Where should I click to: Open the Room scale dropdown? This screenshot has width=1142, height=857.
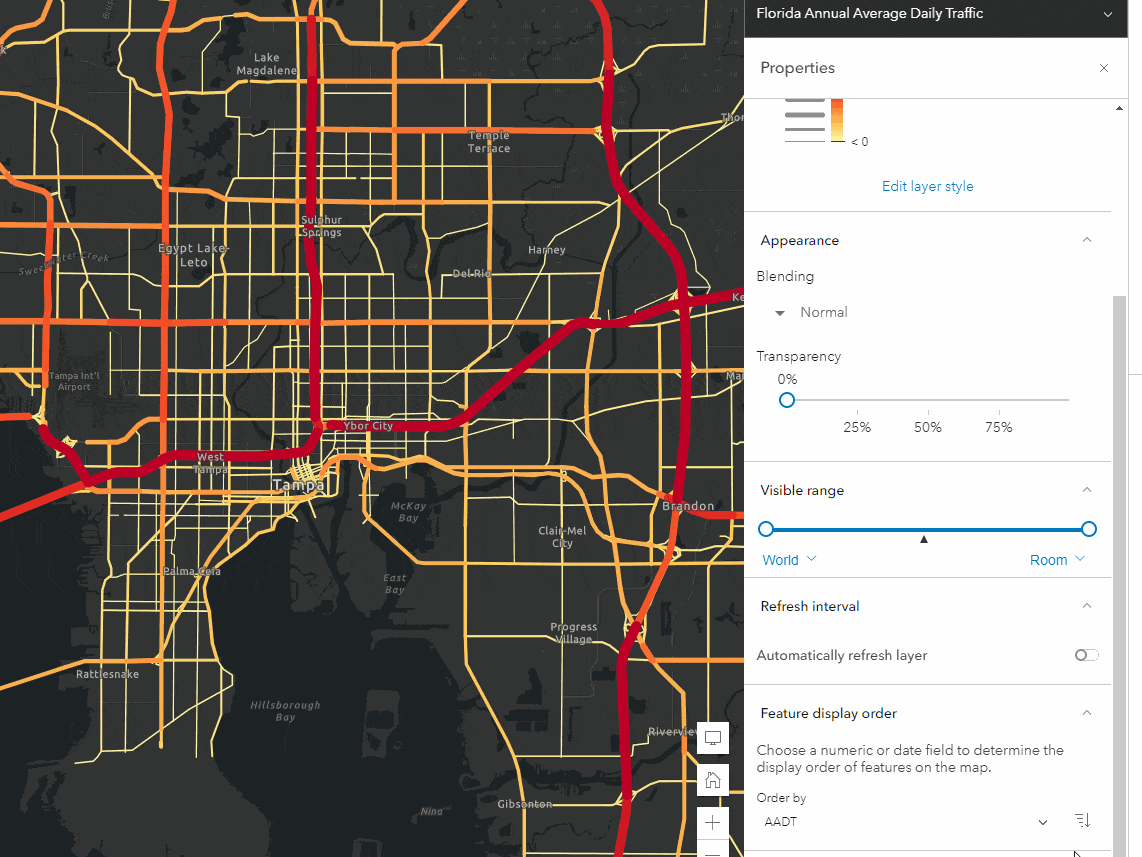coord(1058,560)
